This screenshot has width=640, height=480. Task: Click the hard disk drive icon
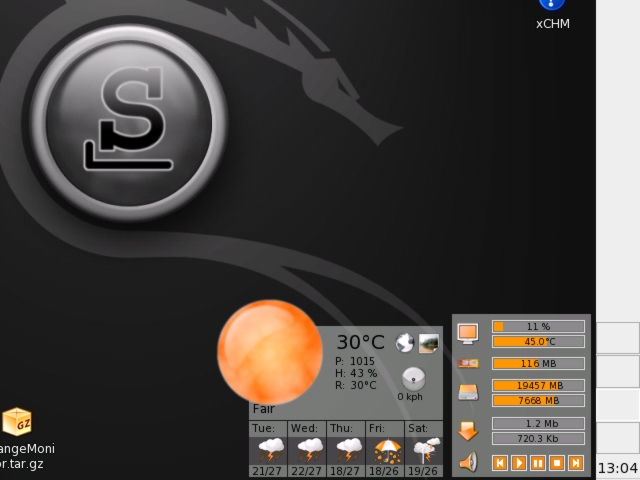coord(468,392)
